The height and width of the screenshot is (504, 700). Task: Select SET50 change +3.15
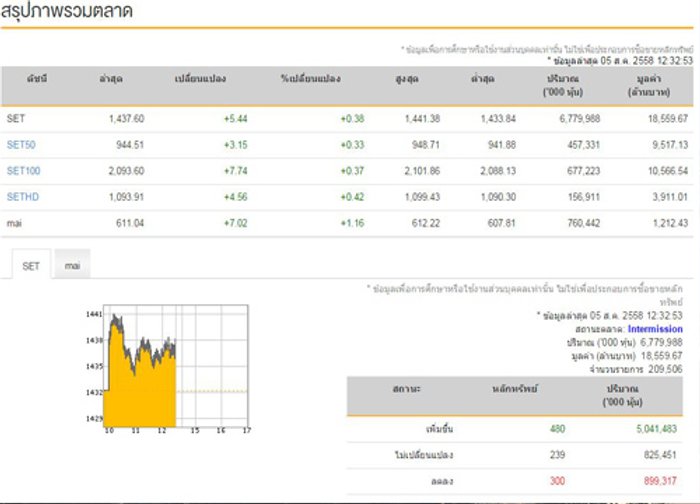235,145
